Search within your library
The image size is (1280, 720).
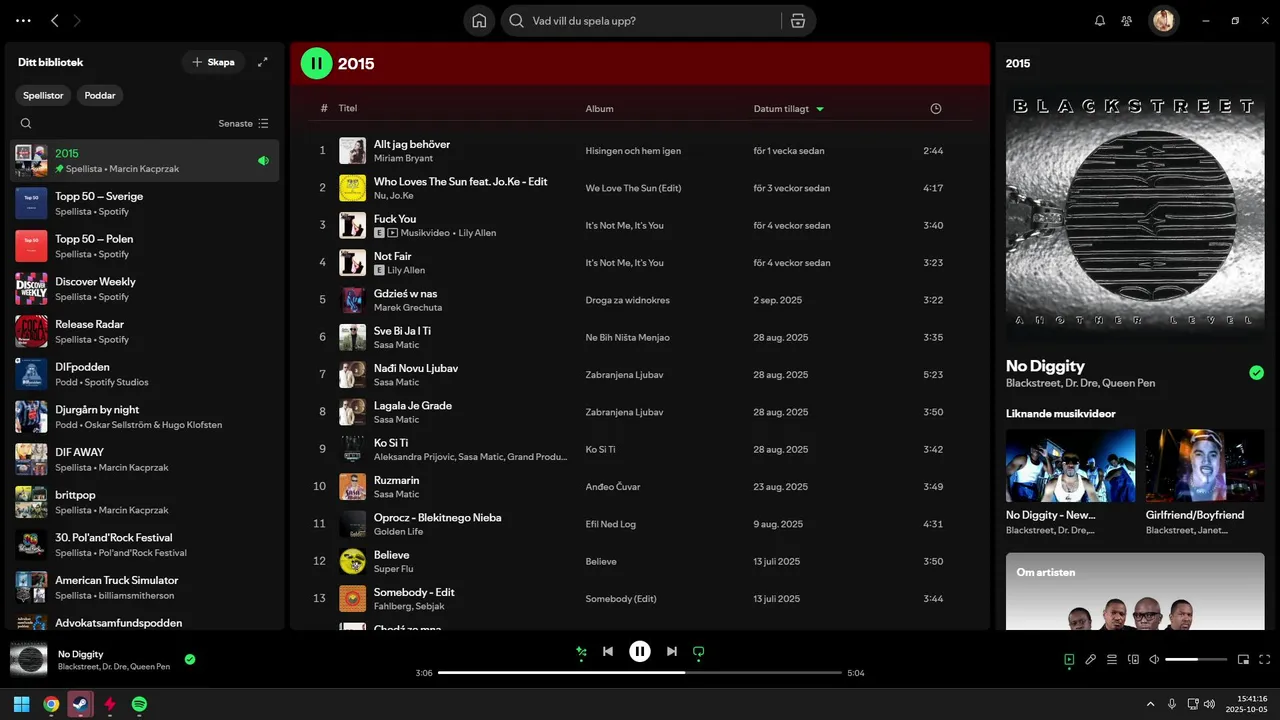(26, 124)
